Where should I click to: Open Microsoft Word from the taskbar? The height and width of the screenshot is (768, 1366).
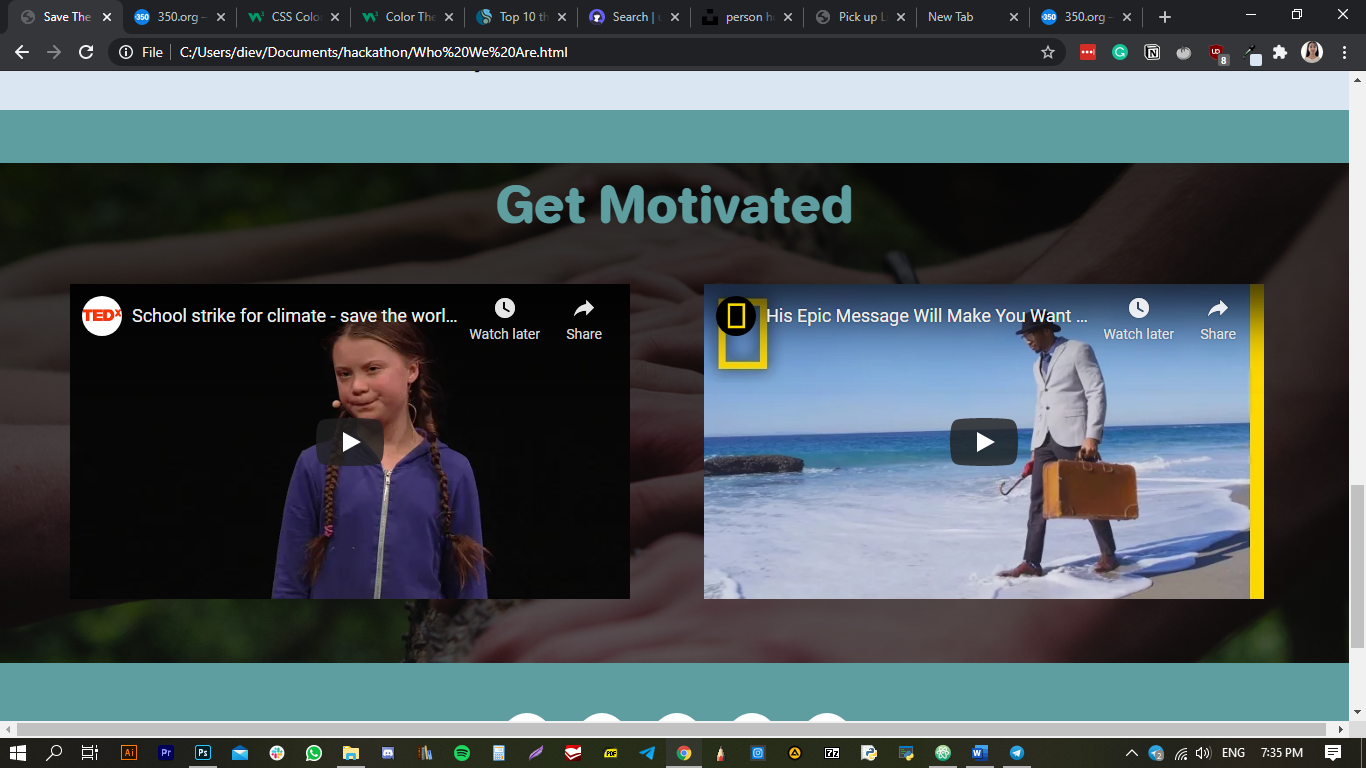[980, 753]
